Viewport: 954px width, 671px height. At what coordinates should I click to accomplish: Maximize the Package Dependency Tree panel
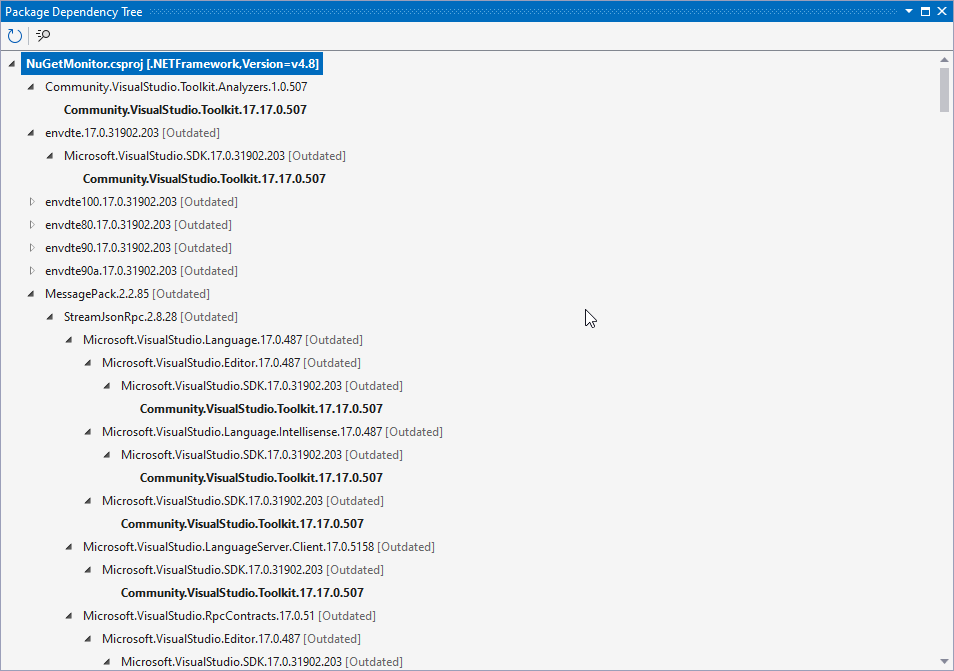[x=925, y=12]
